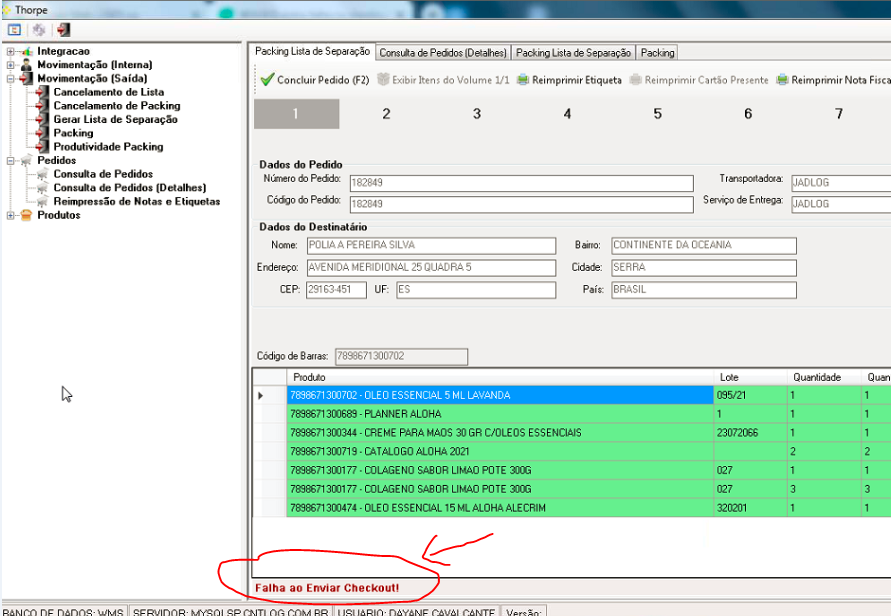Click the Gerar Lista de Separação icon
The image size is (891, 616).
pyautogui.click(x=42, y=119)
